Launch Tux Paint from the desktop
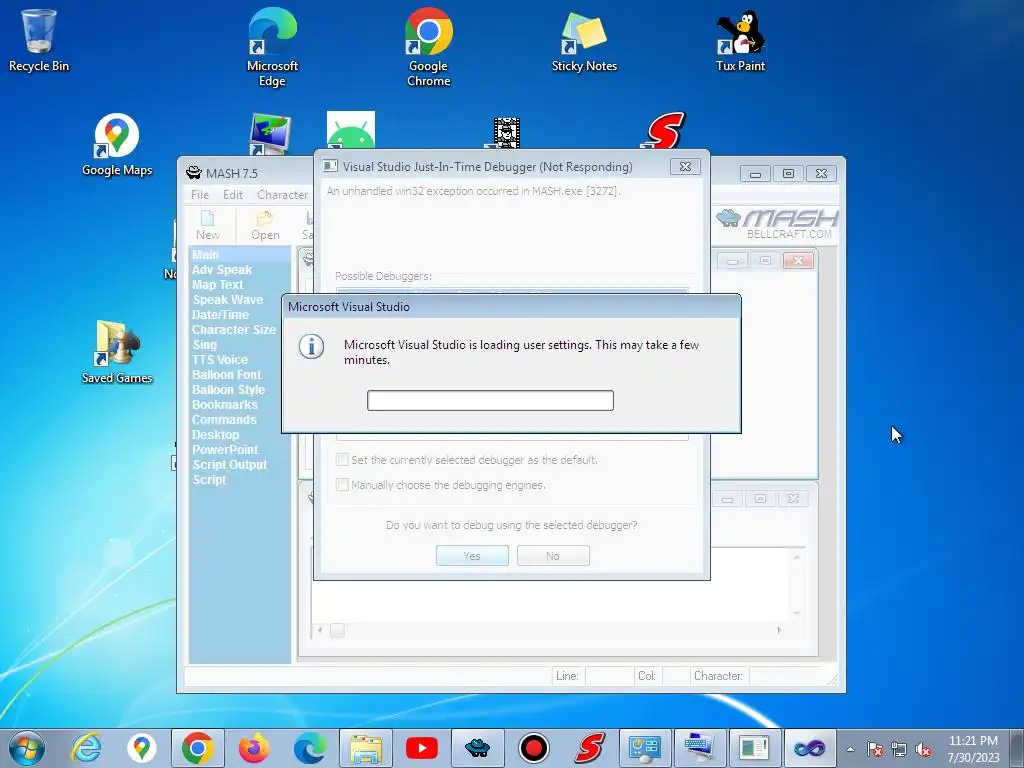Image resolution: width=1024 pixels, height=768 pixels. pos(740,40)
